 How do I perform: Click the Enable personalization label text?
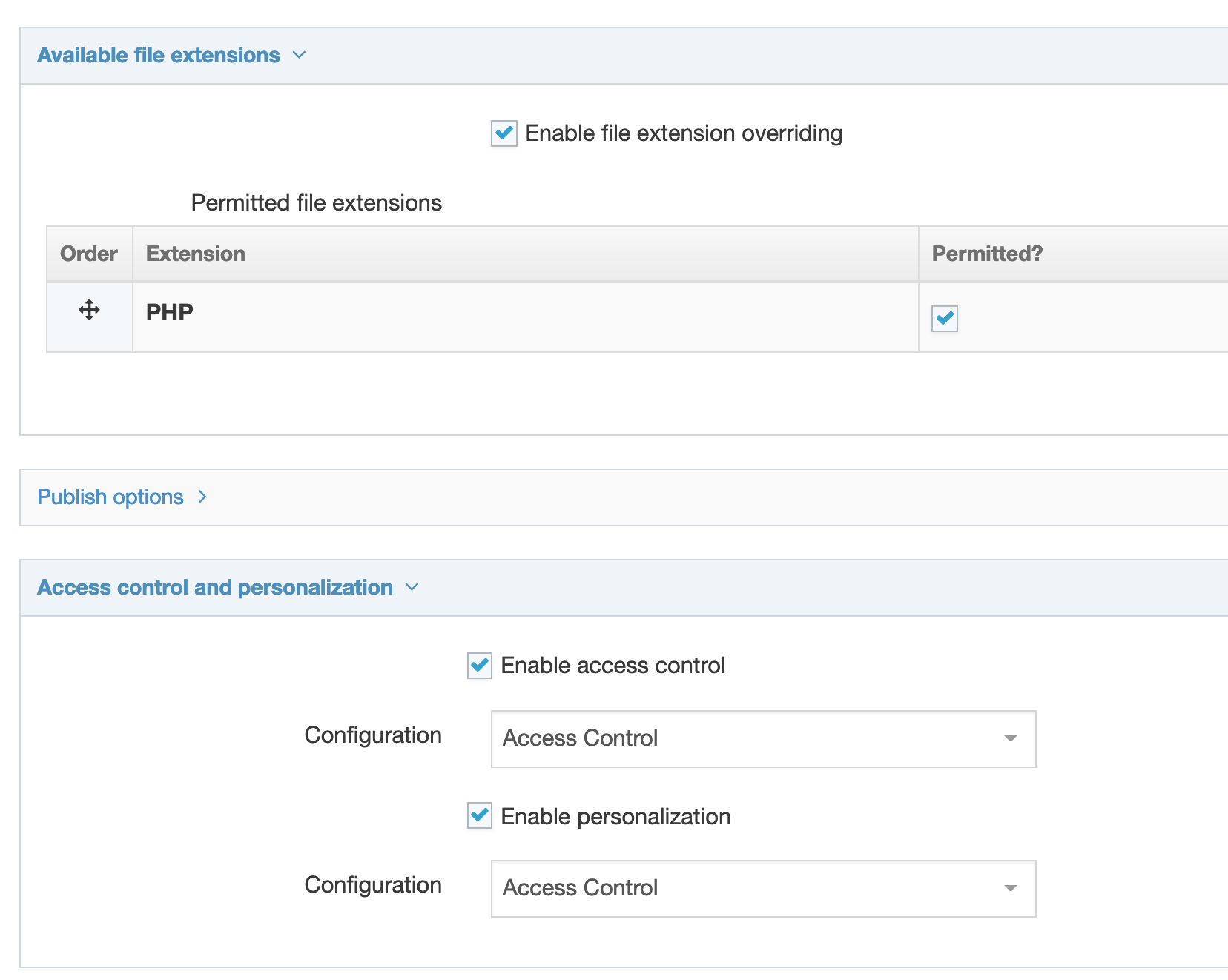(615, 817)
